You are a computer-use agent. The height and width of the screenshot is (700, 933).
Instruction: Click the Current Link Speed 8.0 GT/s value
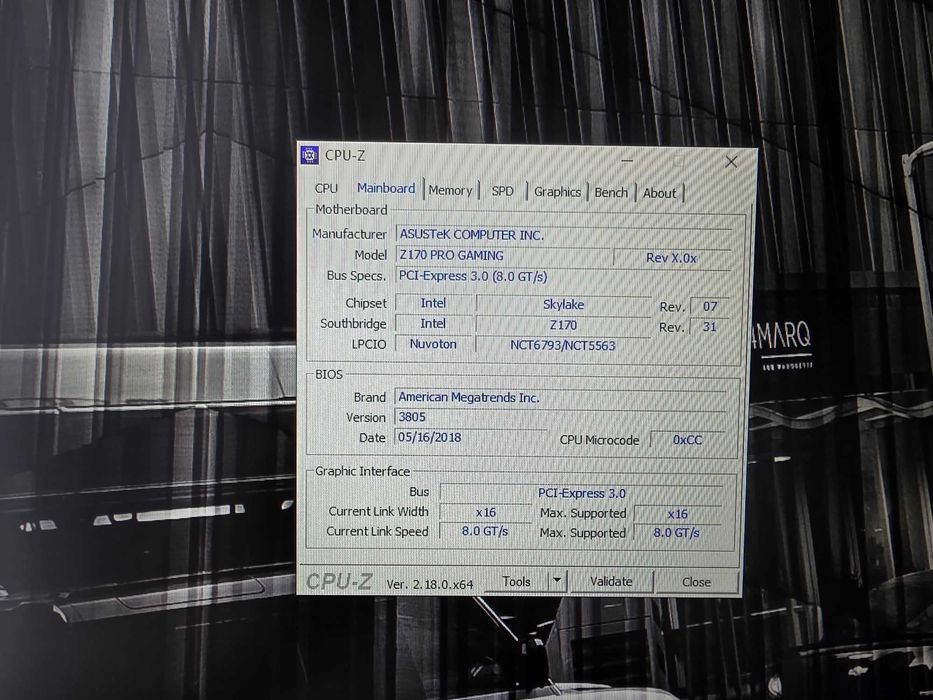click(x=485, y=531)
